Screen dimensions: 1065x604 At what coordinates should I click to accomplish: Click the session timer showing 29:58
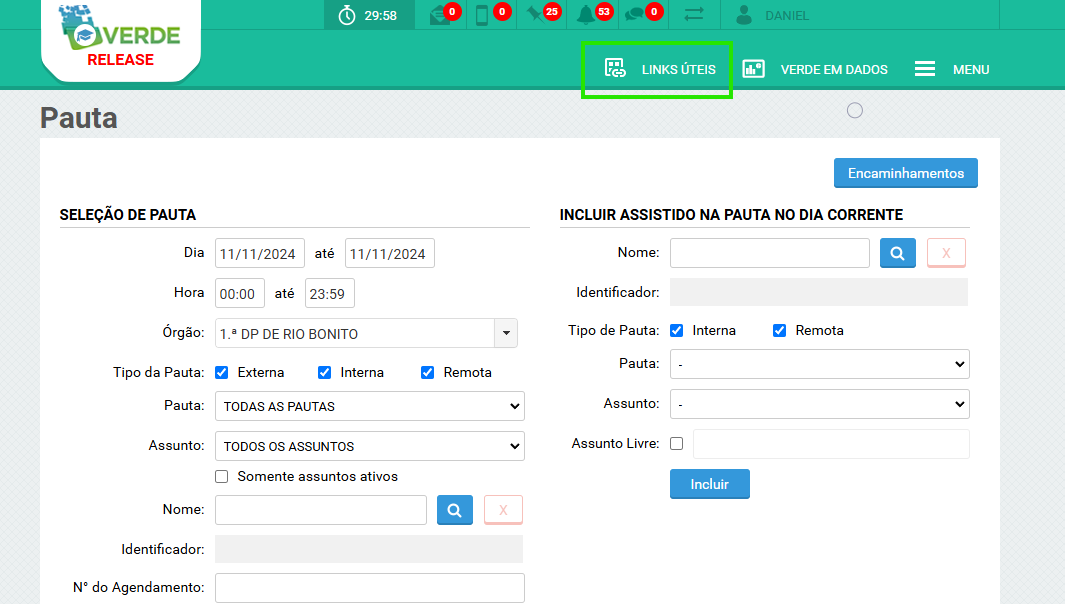(x=368, y=15)
